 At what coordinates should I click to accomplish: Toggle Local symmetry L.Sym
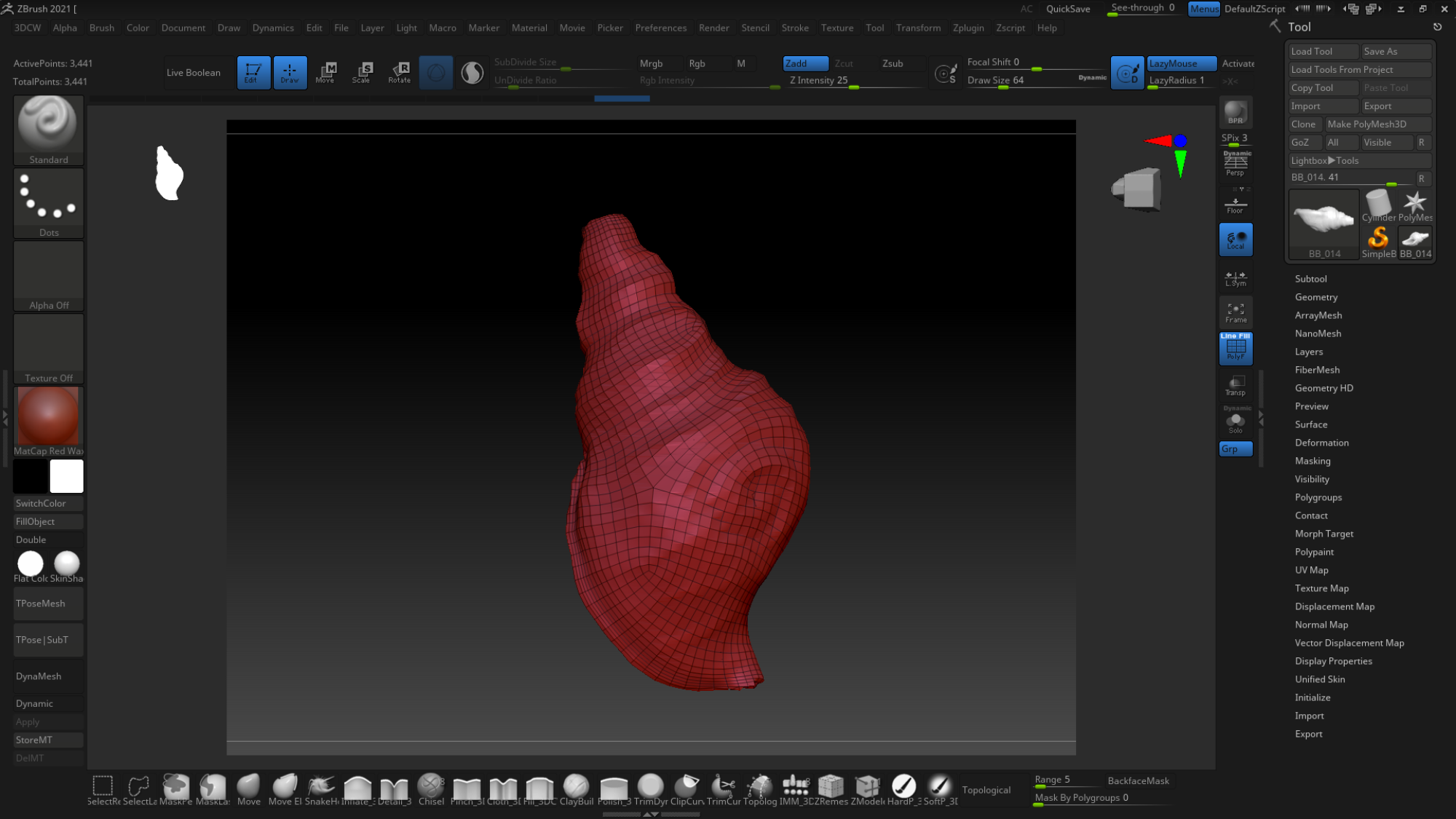pos(1235,278)
